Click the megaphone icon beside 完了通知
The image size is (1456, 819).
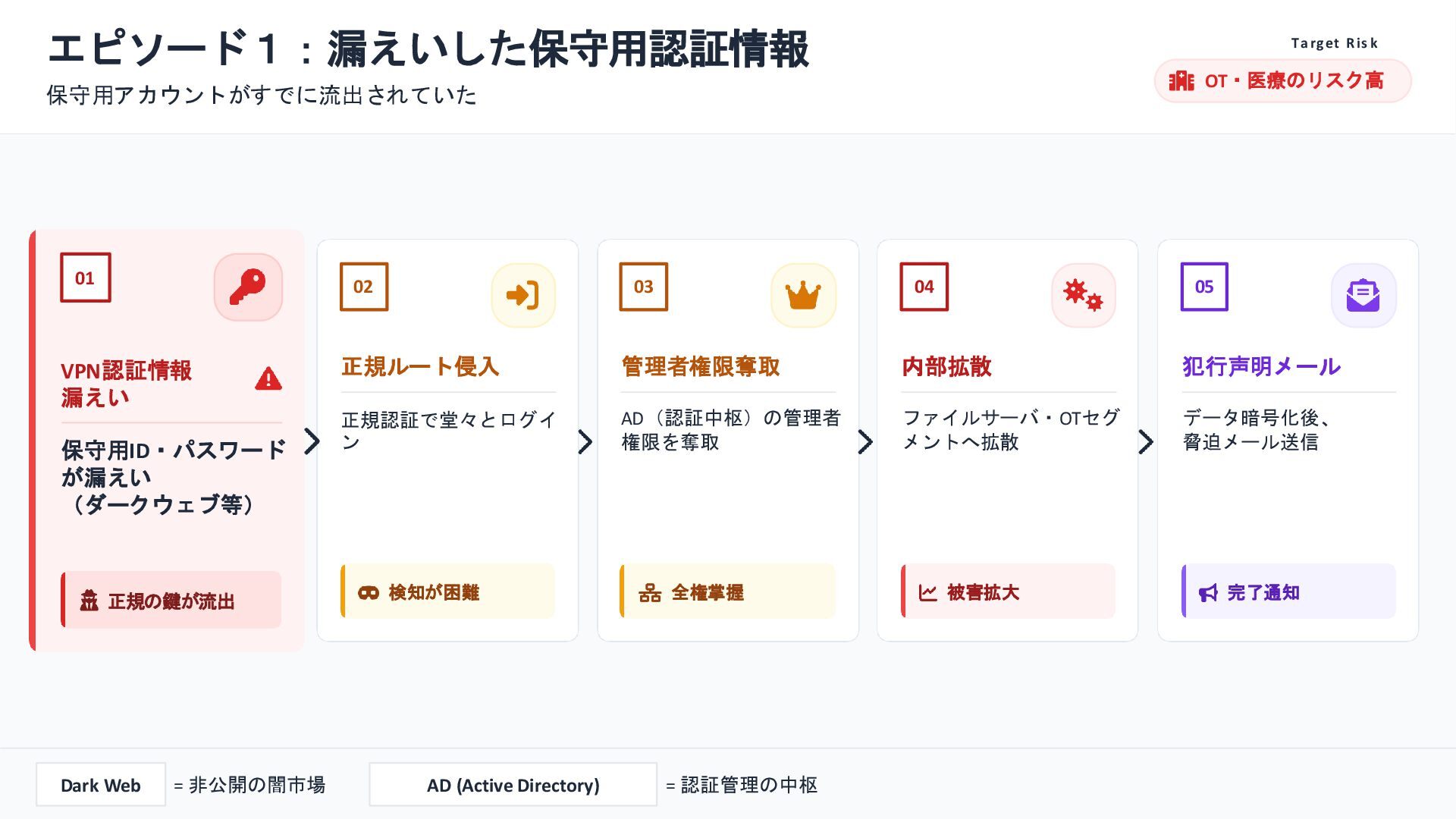coord(1208,592)
